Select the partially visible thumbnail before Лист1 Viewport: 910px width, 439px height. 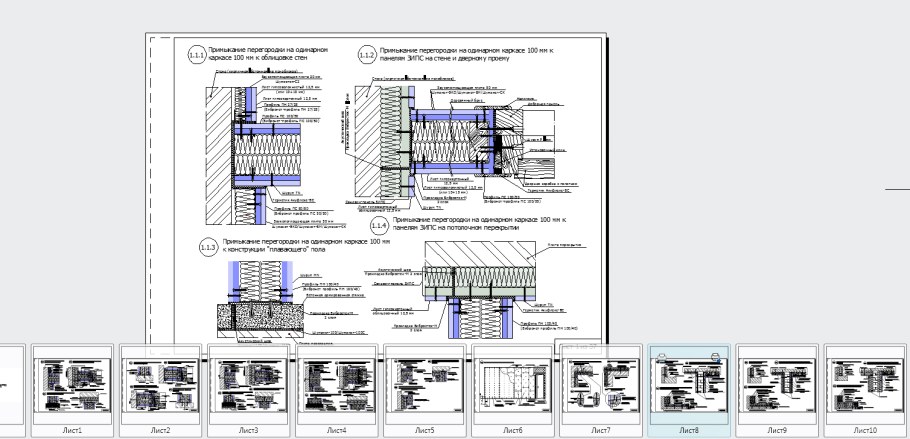(x=12, y=387)
